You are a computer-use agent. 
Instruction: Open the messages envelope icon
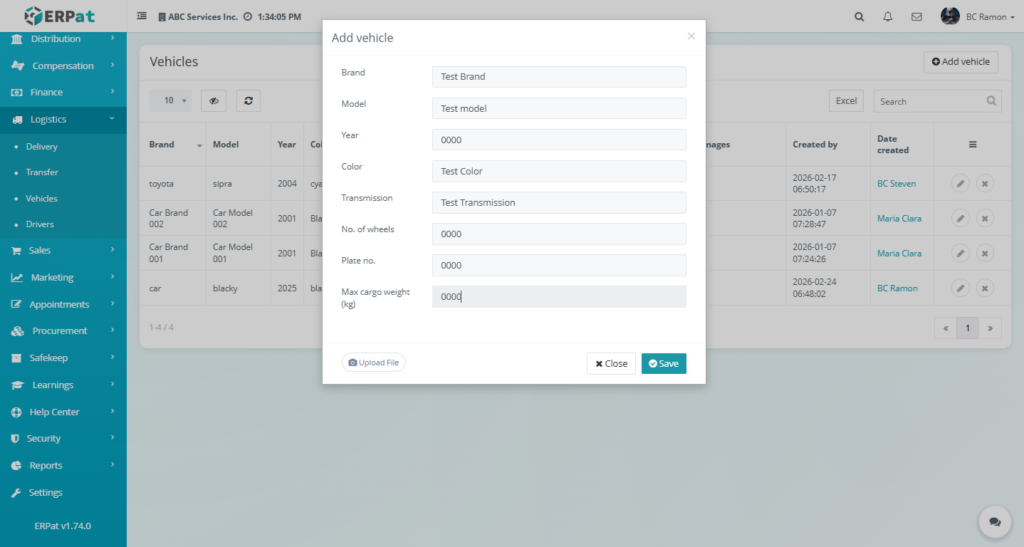916,17
